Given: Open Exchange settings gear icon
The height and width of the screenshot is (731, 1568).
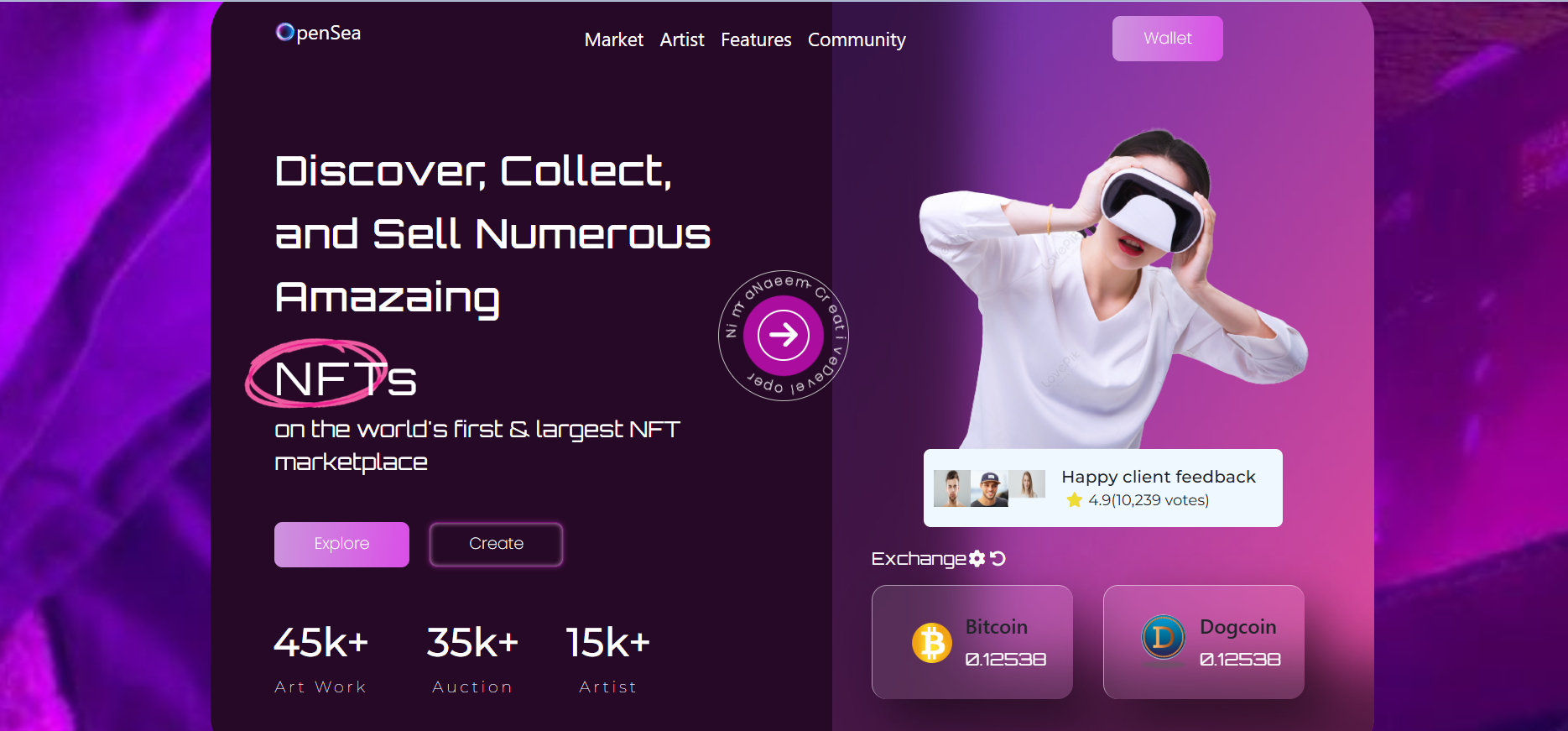Looking at the screenshot, I should click(x=977, y=558).
